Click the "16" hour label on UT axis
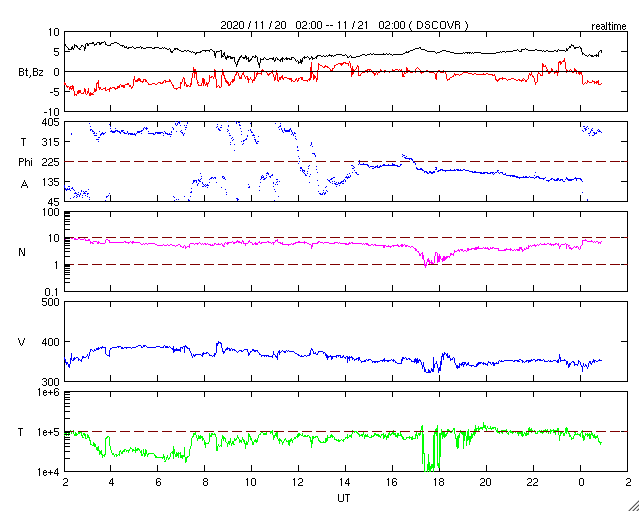Viewport: 640px width, 512px height. (392, 483)
